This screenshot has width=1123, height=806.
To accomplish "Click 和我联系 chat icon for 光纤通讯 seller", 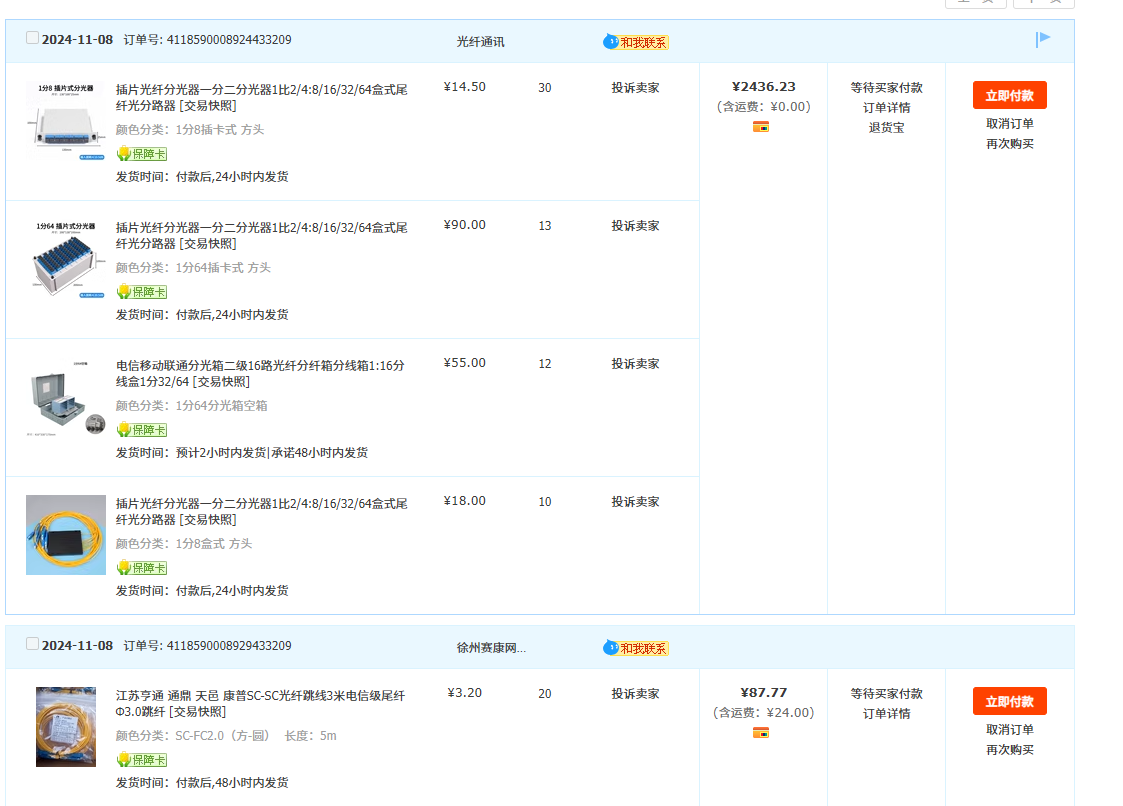I will [x=636, y=42].
